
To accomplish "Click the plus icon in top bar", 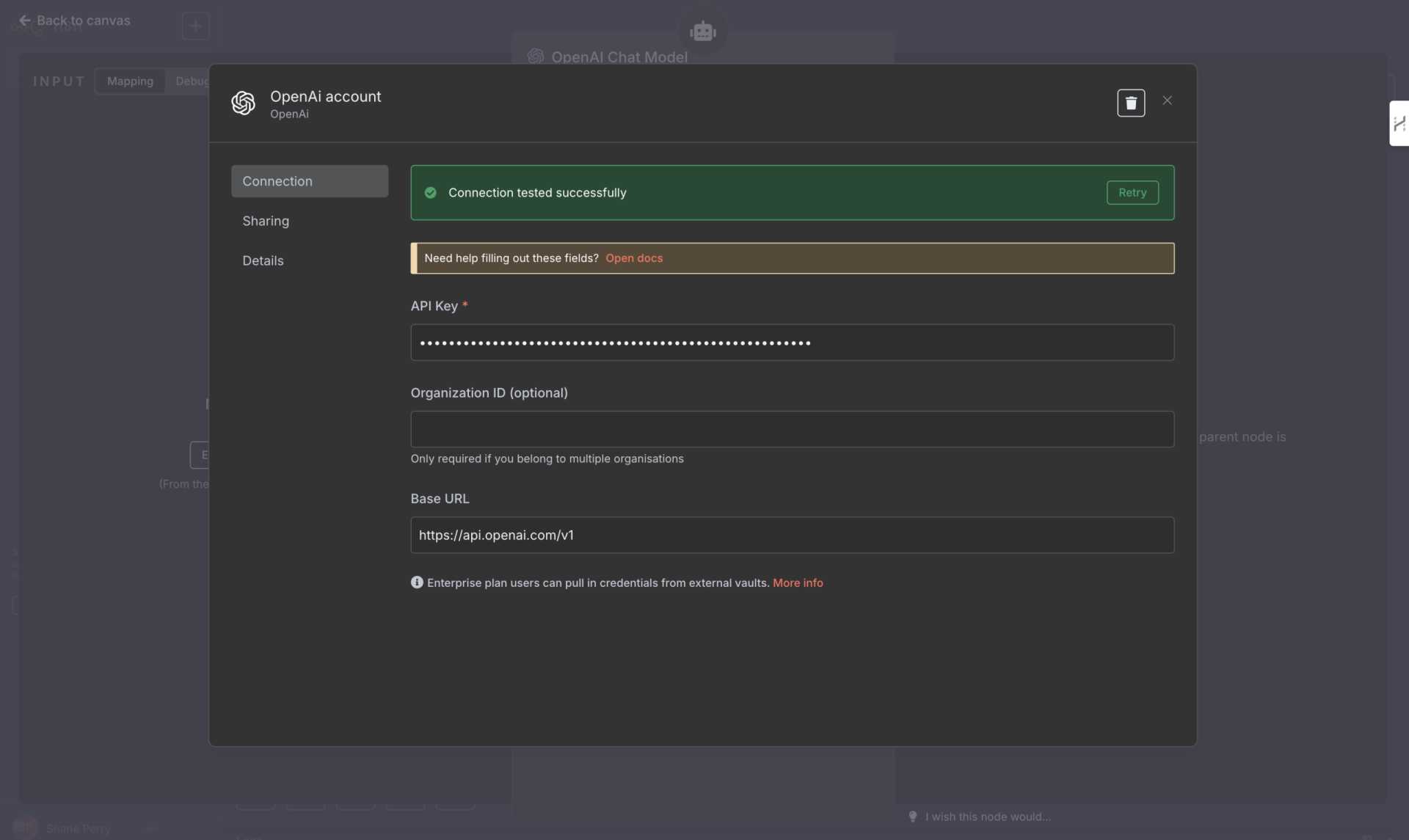I will pos(195,26).
